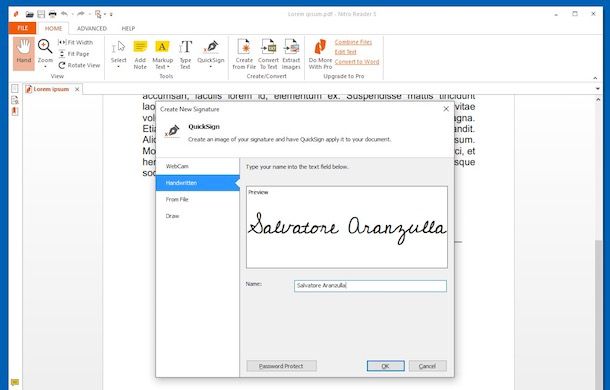Click Rotate View
Image resolution: width=610 pixels, height=390 pixels.
(x=79, y=65)
